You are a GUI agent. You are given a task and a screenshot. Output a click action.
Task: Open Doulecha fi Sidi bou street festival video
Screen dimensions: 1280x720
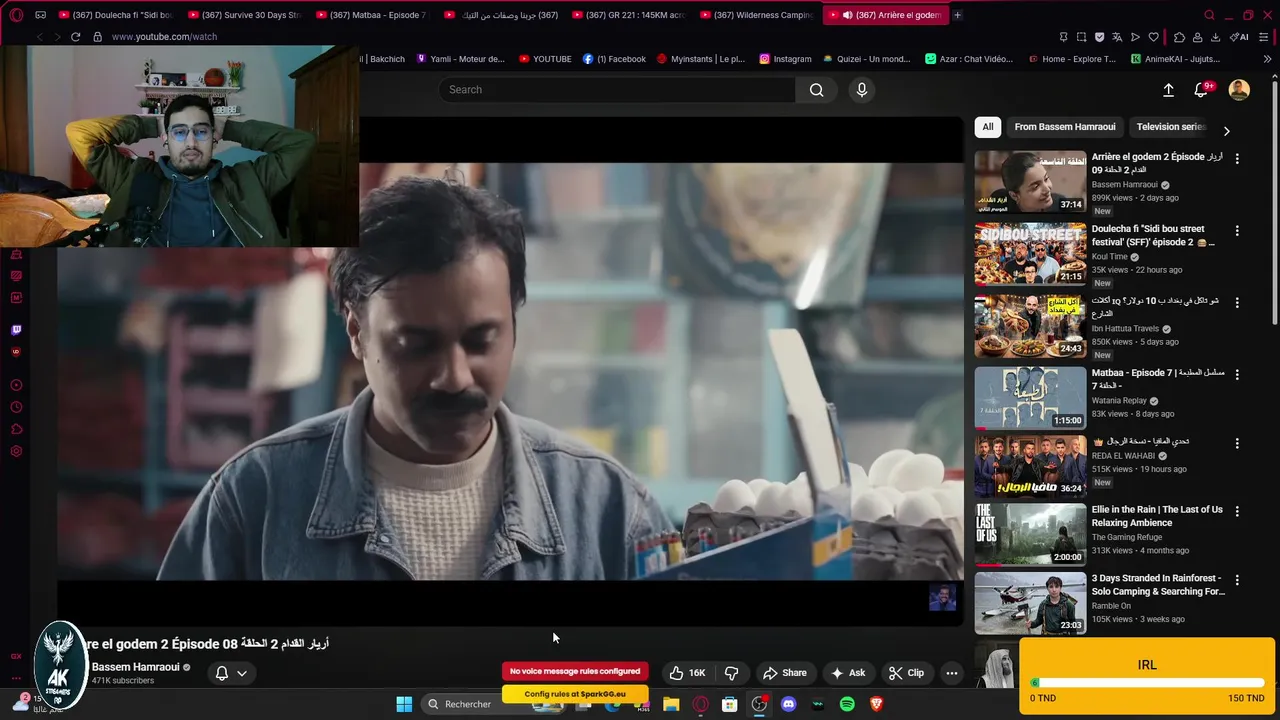tap(1153, 235)
